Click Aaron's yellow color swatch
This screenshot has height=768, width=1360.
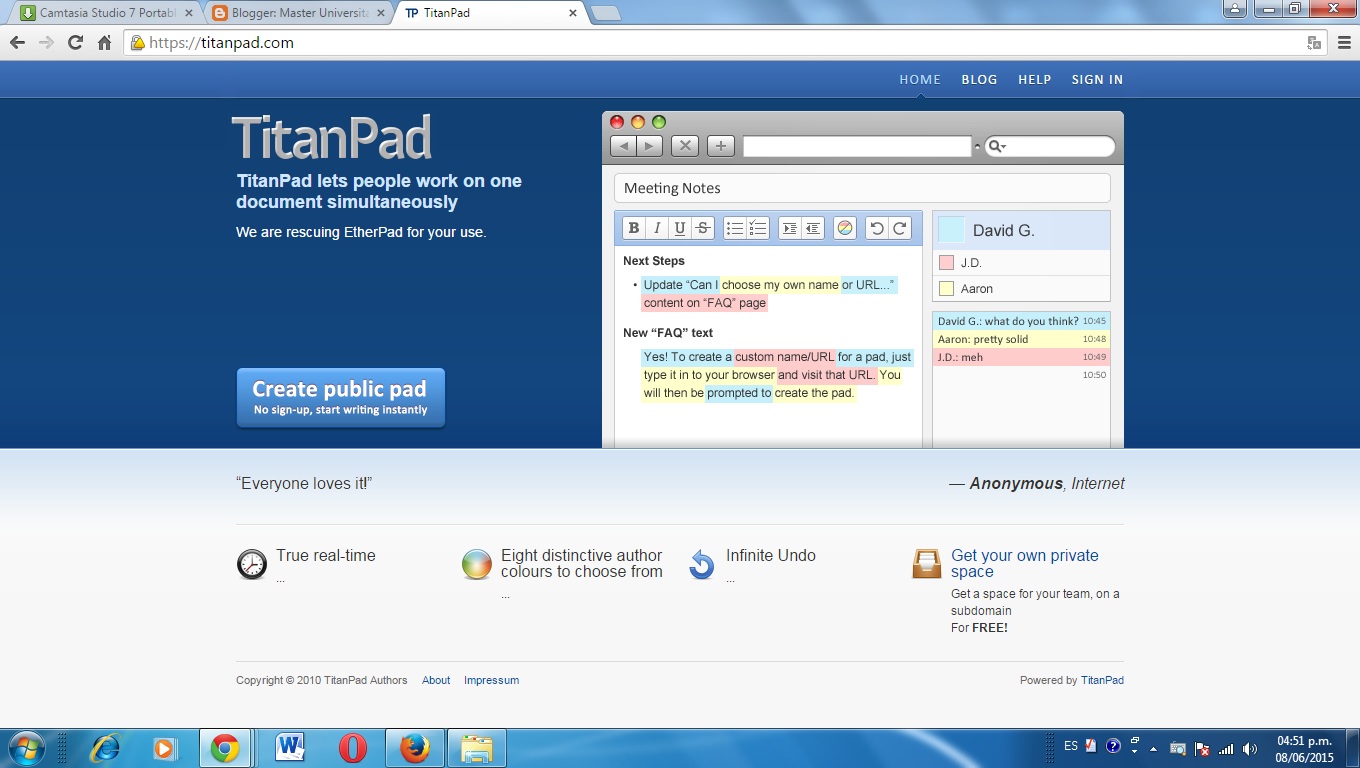click(946, 289)
